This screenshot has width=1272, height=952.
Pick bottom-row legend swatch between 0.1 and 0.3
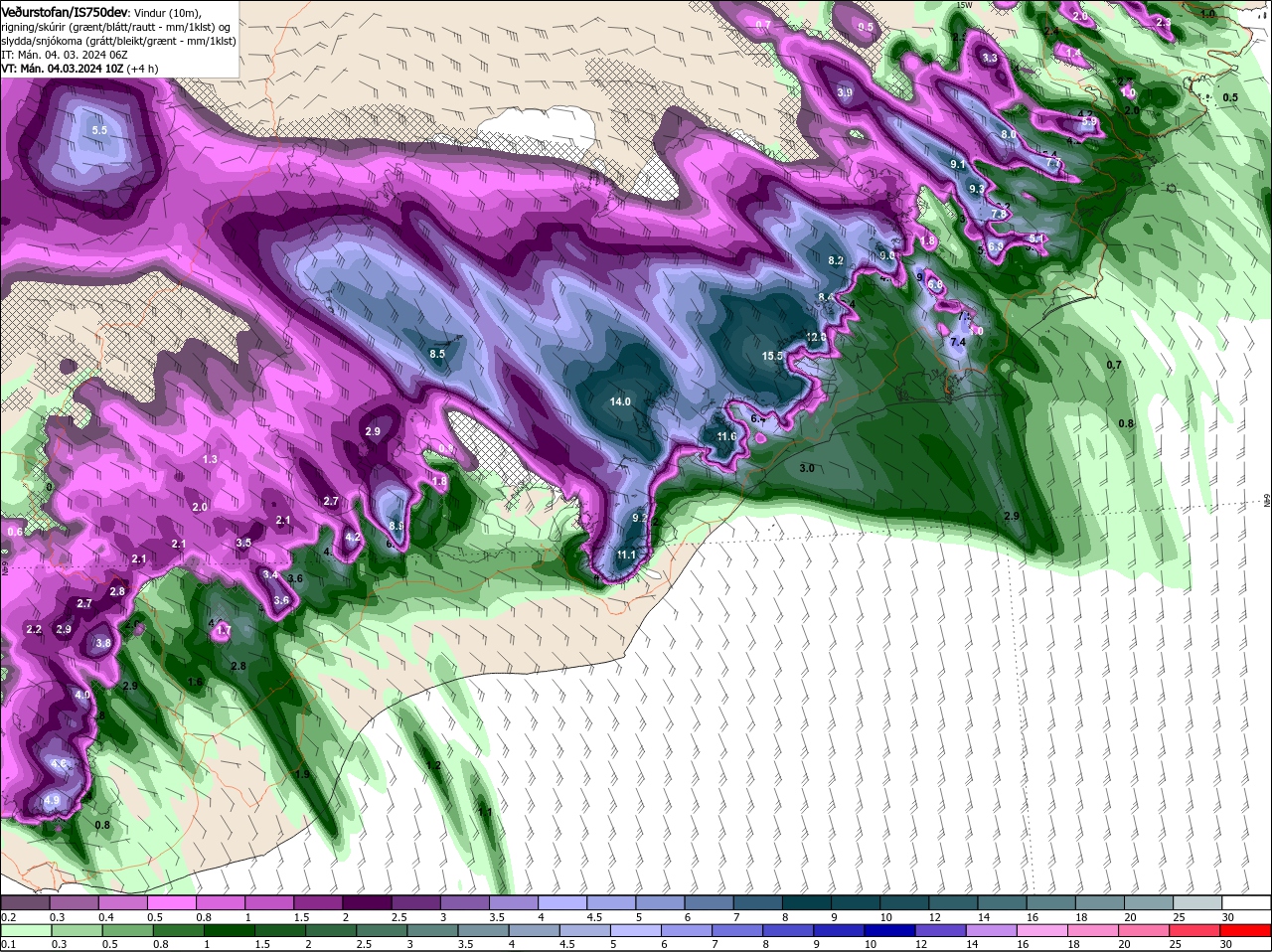[25, 930]
